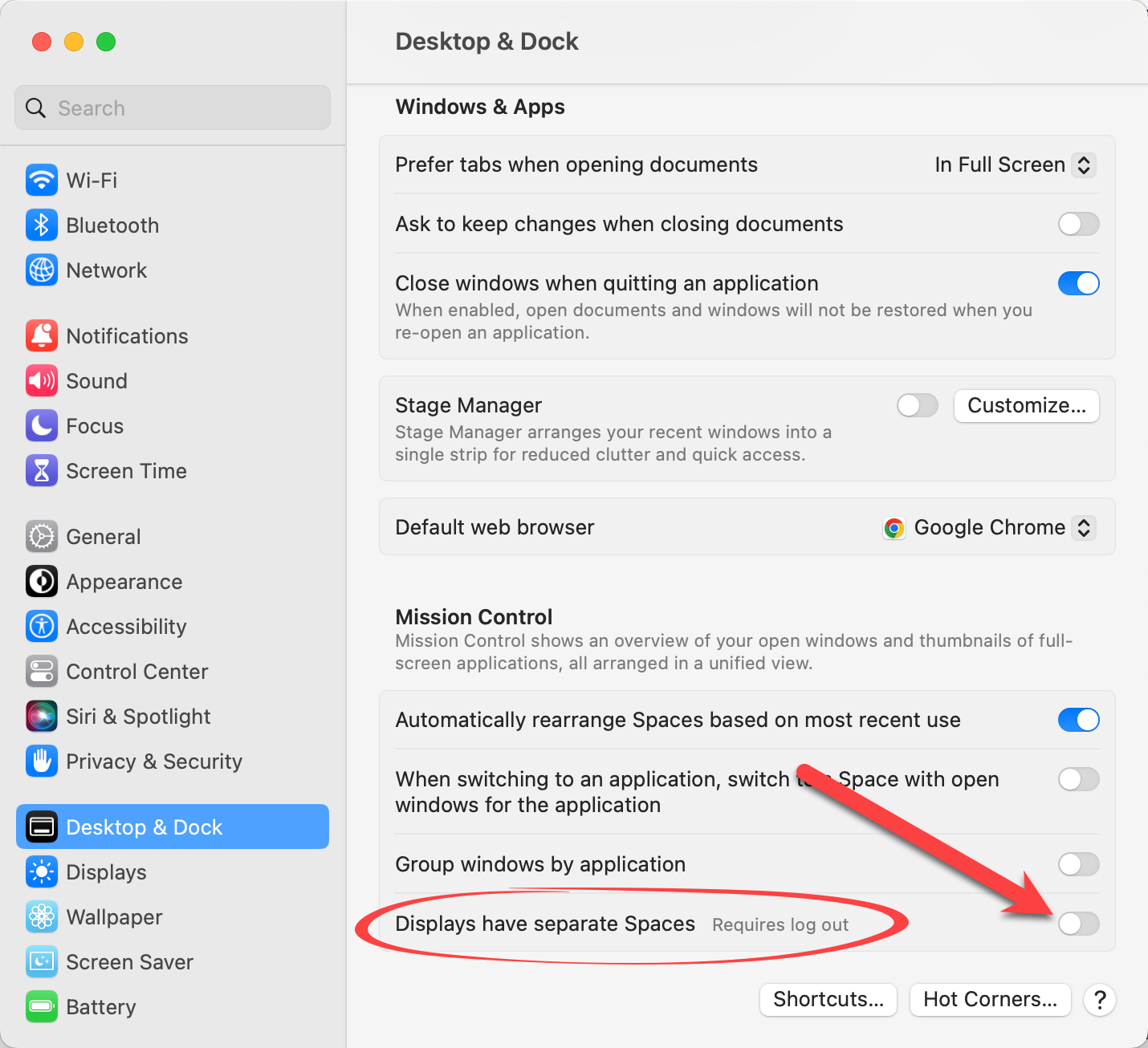1148x1048 pixels.
Task: Turn on Stage Manager switch
Action: click(917, 405)
